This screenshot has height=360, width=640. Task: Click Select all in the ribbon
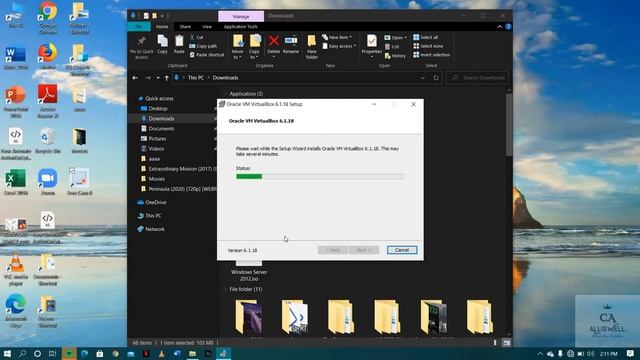pyautogui.click(x=426, y=37)
